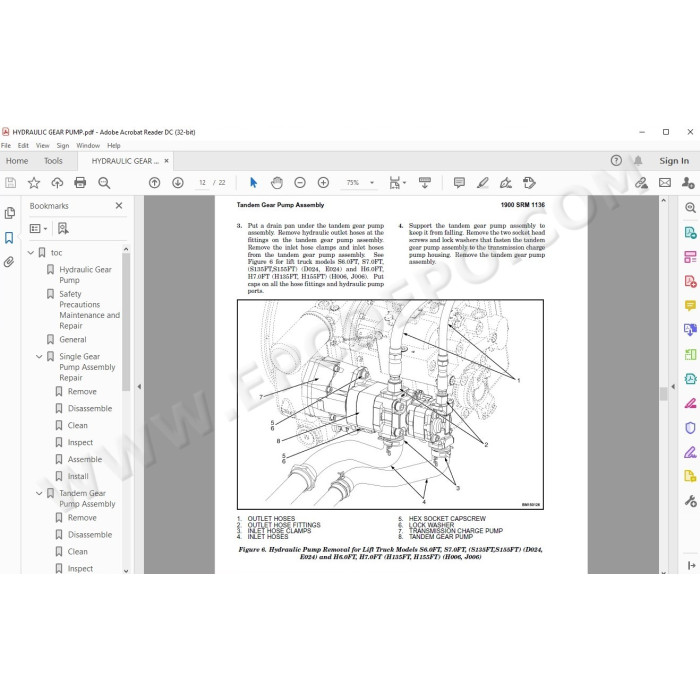The height and width of the screenshot is (700, 700).
Task: Go to previous page arrow
Action: tap(154, 183)
